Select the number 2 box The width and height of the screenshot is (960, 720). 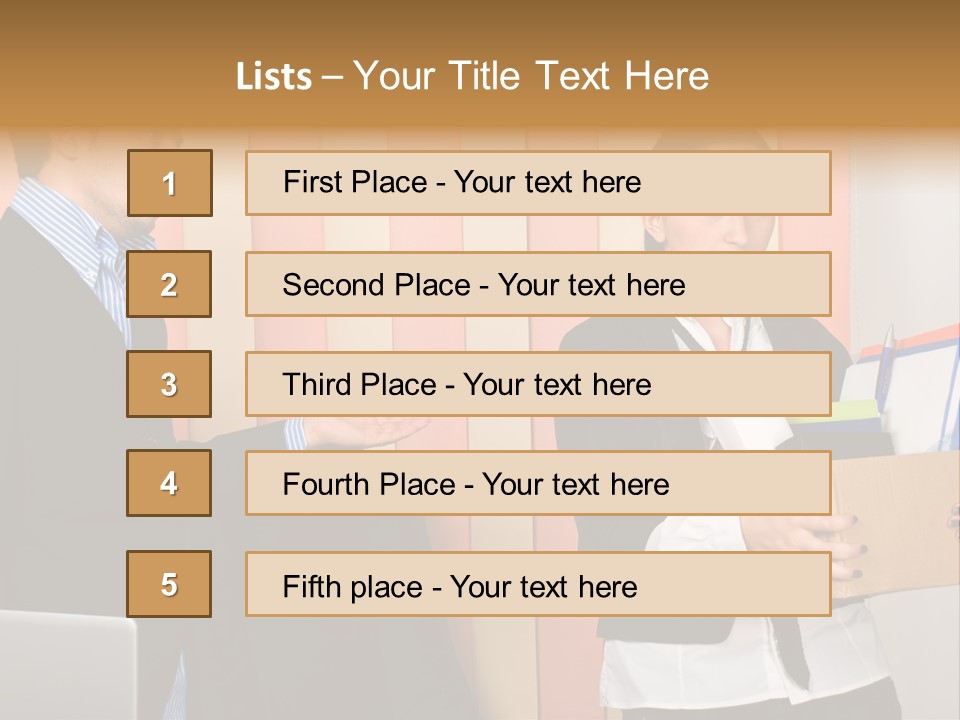coord(169,284)
